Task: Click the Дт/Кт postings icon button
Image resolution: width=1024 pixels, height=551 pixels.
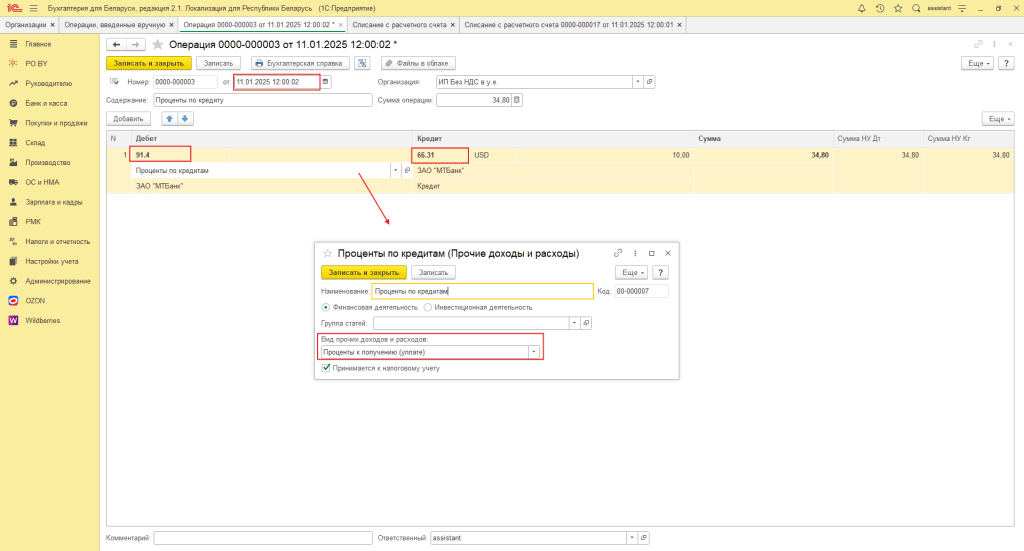Action: [x=362, y=63]
